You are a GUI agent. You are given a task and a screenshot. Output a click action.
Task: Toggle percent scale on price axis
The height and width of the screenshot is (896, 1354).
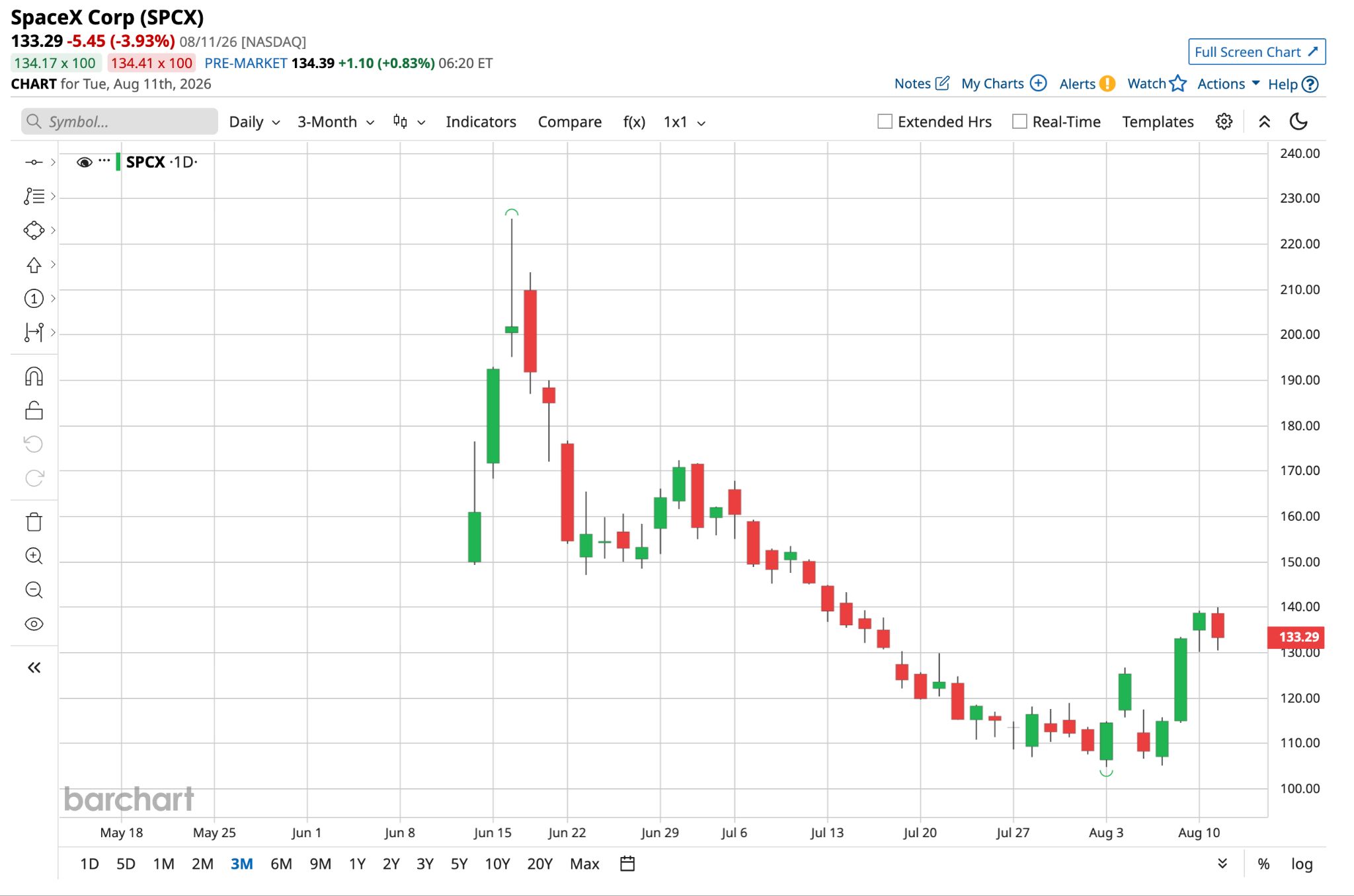(x=1263, y=864)
